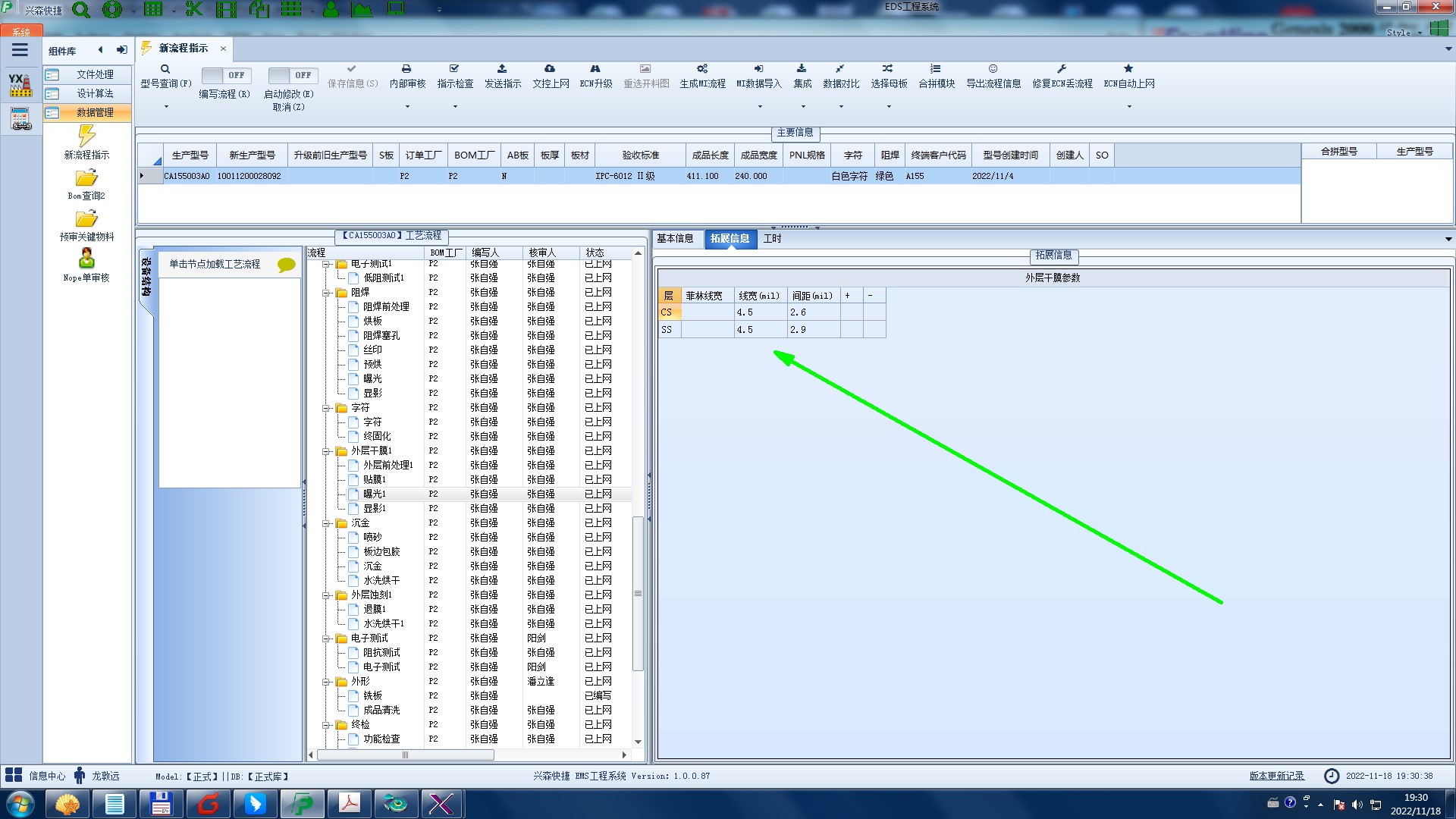Screen dimensions: 1456x819
Task: Click the 文控上网 cloud icon
Action: tap(550, 69)
